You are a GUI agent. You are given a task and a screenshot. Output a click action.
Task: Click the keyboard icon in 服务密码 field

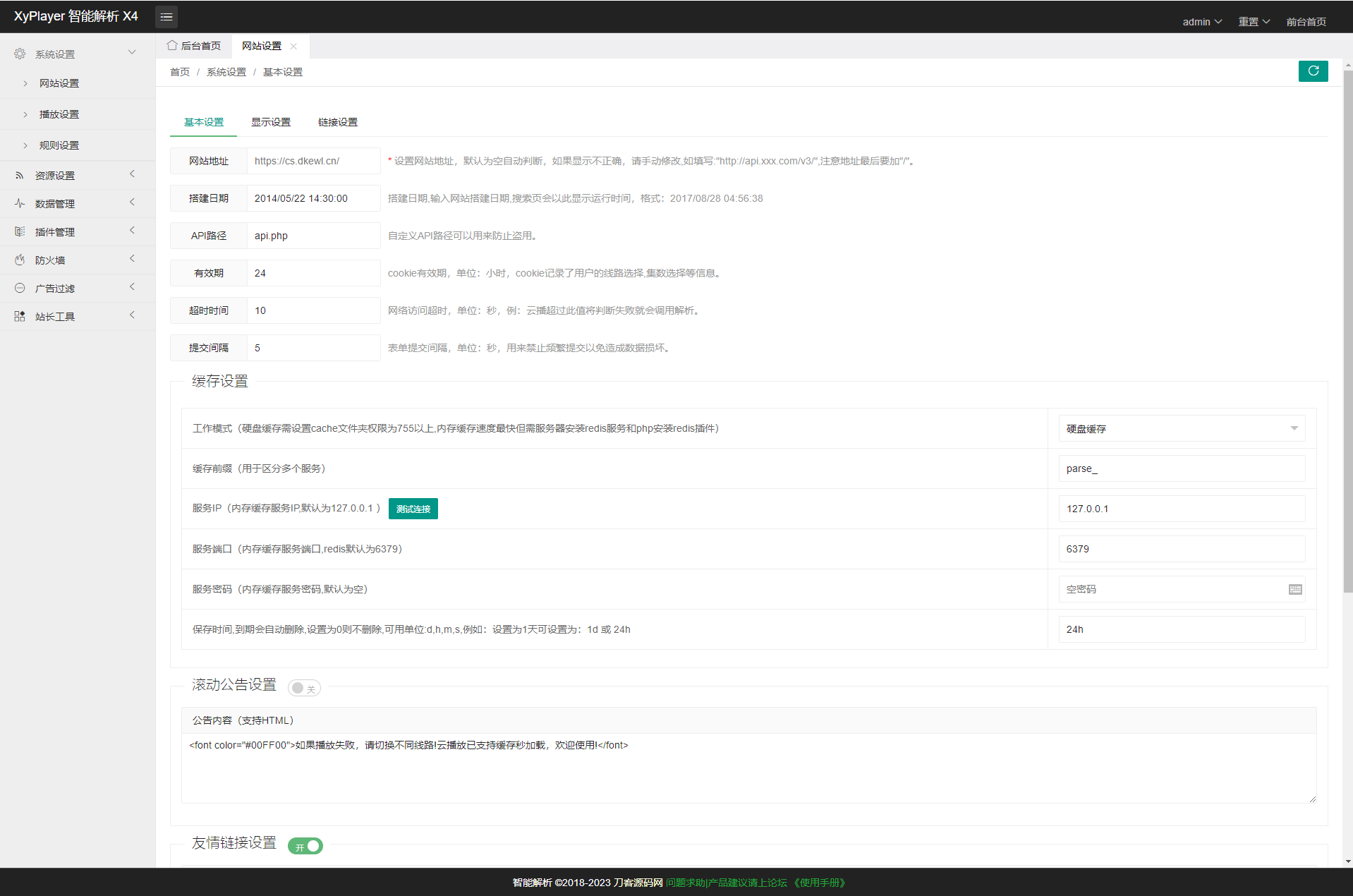(1294, 589)
